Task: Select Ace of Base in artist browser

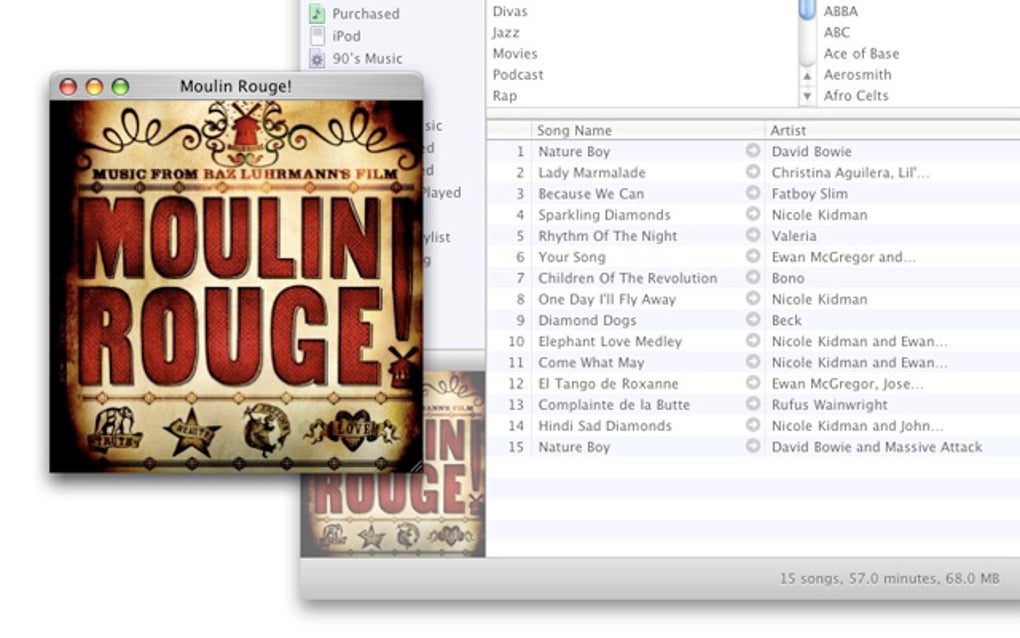Action: click(861, 53)
